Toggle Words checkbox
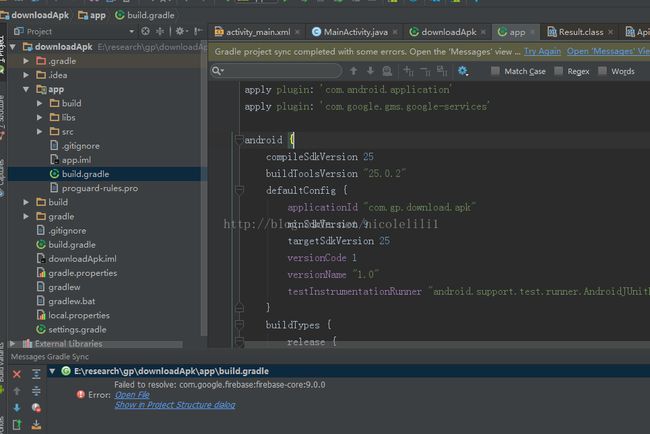This screenshot has height=434, width=650. coord(602,71)
